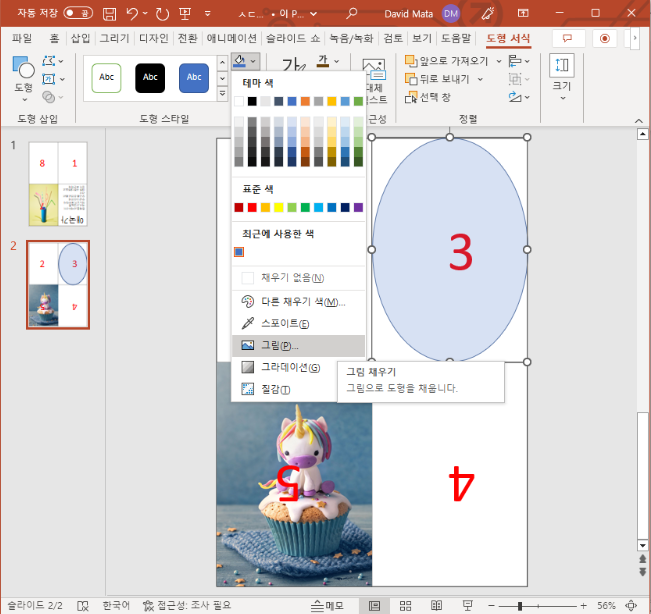Apply the black filled Abc style

point(150,78)
